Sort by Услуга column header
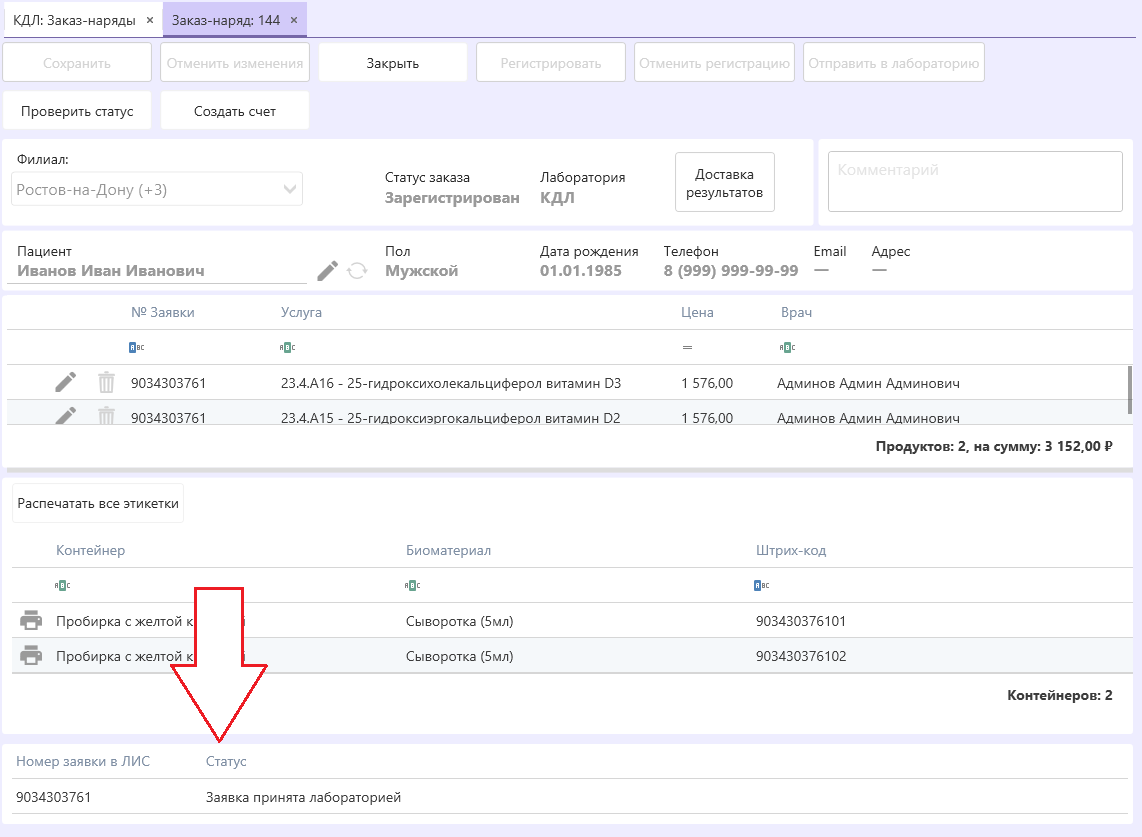The width and height of the screenshot is (1142, 837). click(x=301, y=312)
